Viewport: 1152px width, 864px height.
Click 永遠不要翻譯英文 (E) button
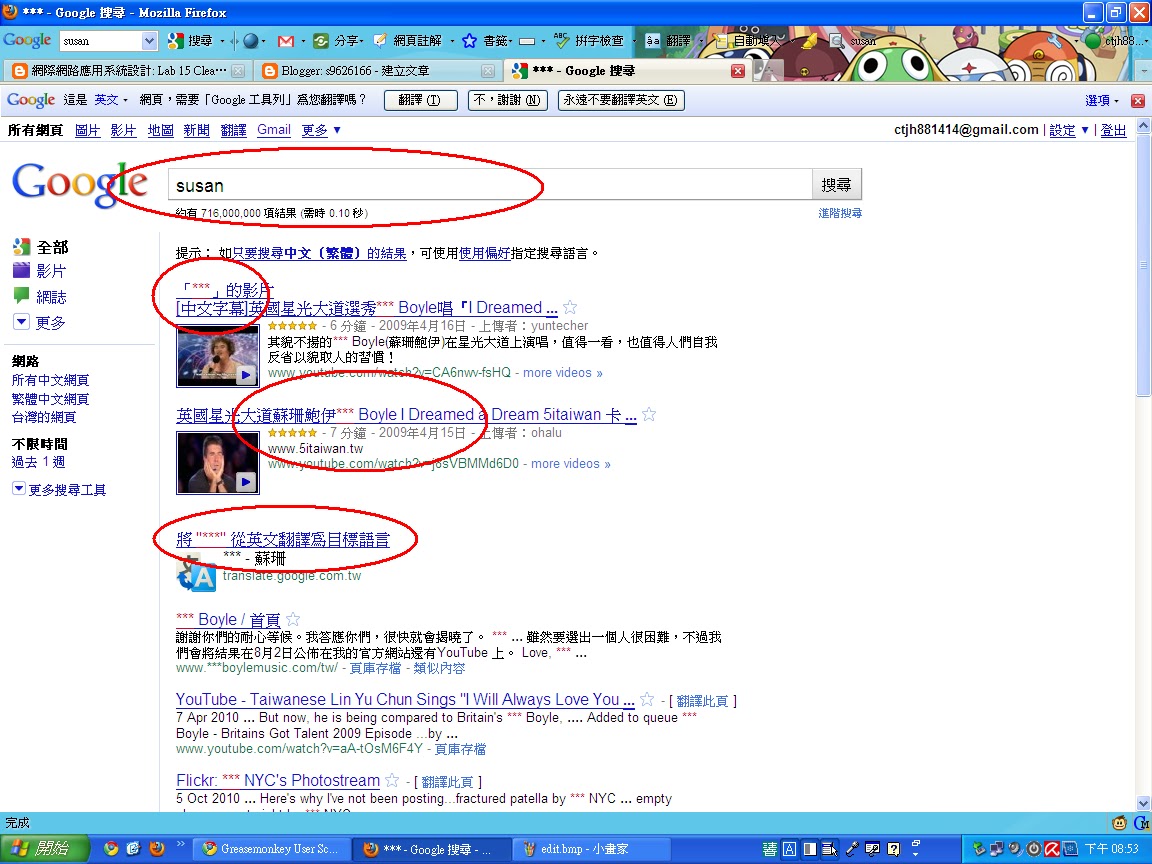pyautogui.click(x=621, y=100)
